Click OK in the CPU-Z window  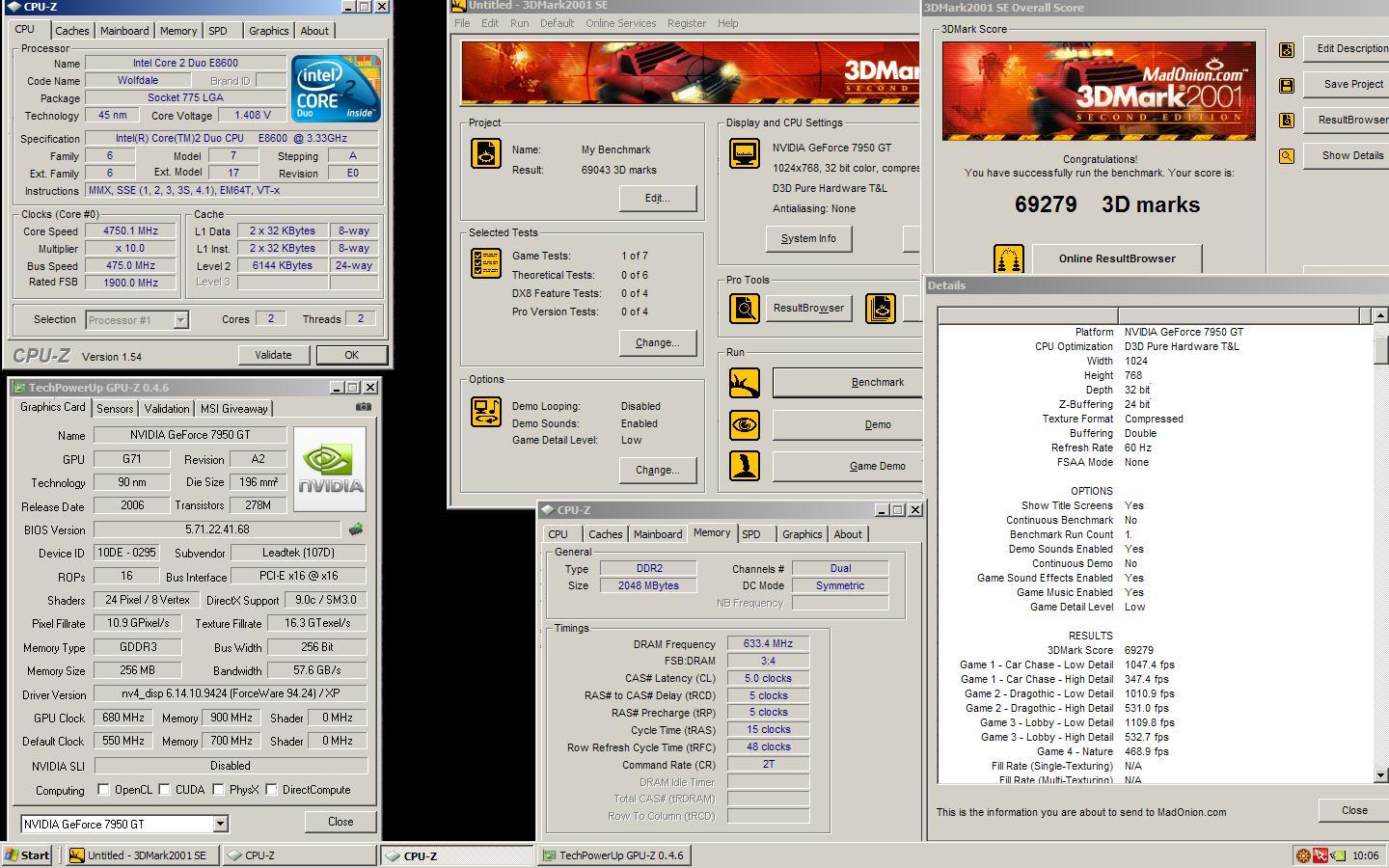point(351,355)
